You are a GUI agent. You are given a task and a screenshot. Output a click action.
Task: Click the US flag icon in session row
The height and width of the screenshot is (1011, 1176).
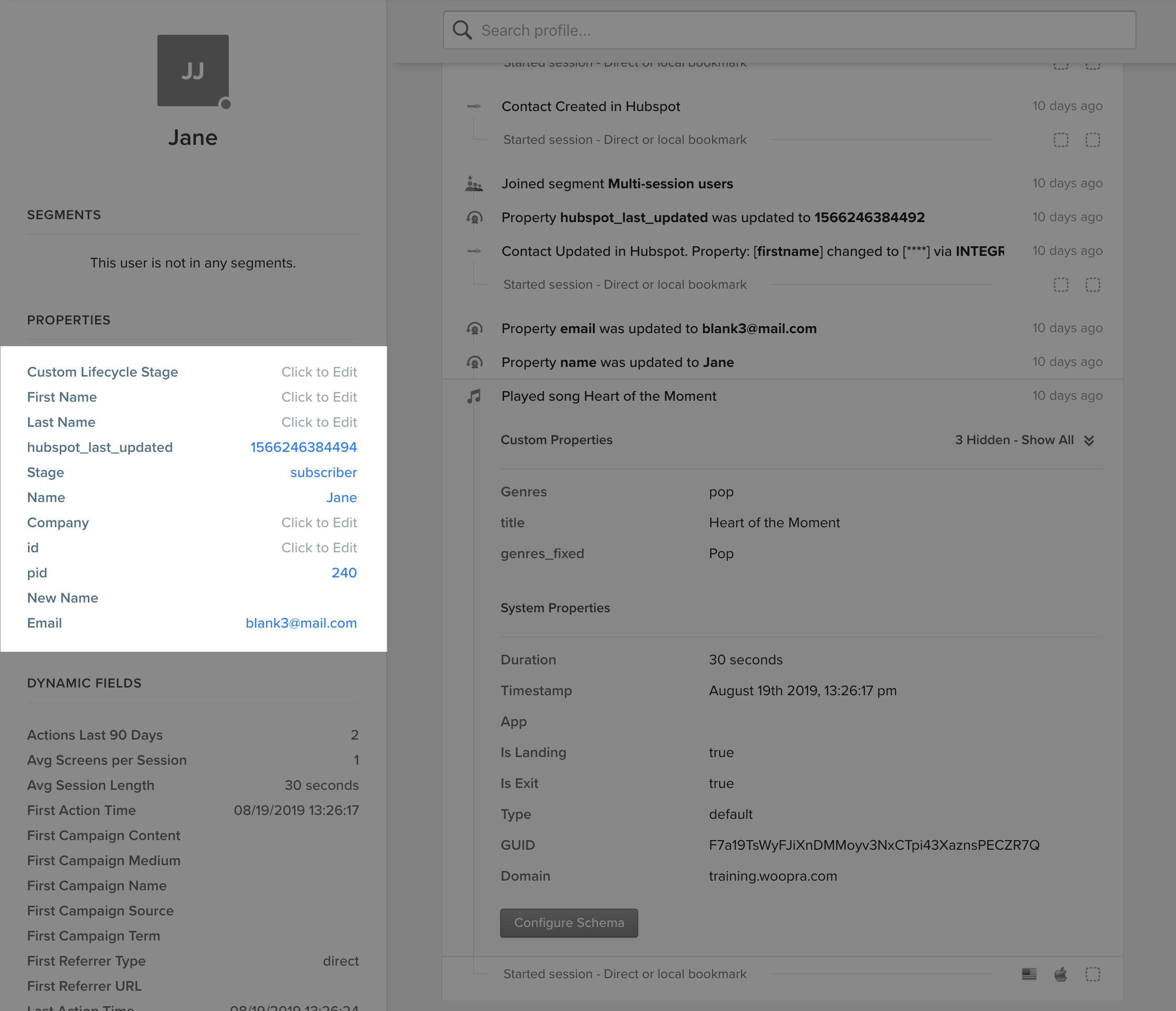1029,974
